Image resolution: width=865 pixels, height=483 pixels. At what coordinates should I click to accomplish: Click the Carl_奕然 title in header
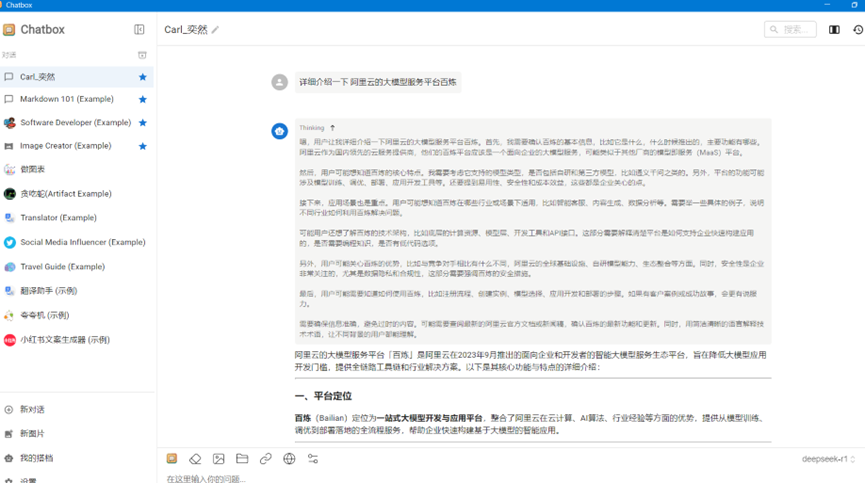(186, 30)
